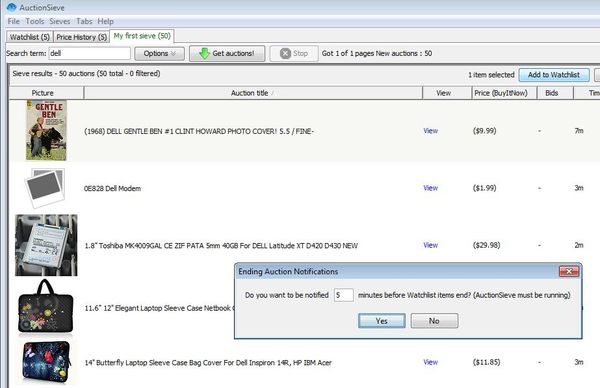
Task: Click placeholder picture for 0E828 Dell Modem
Action: [45, 188]
